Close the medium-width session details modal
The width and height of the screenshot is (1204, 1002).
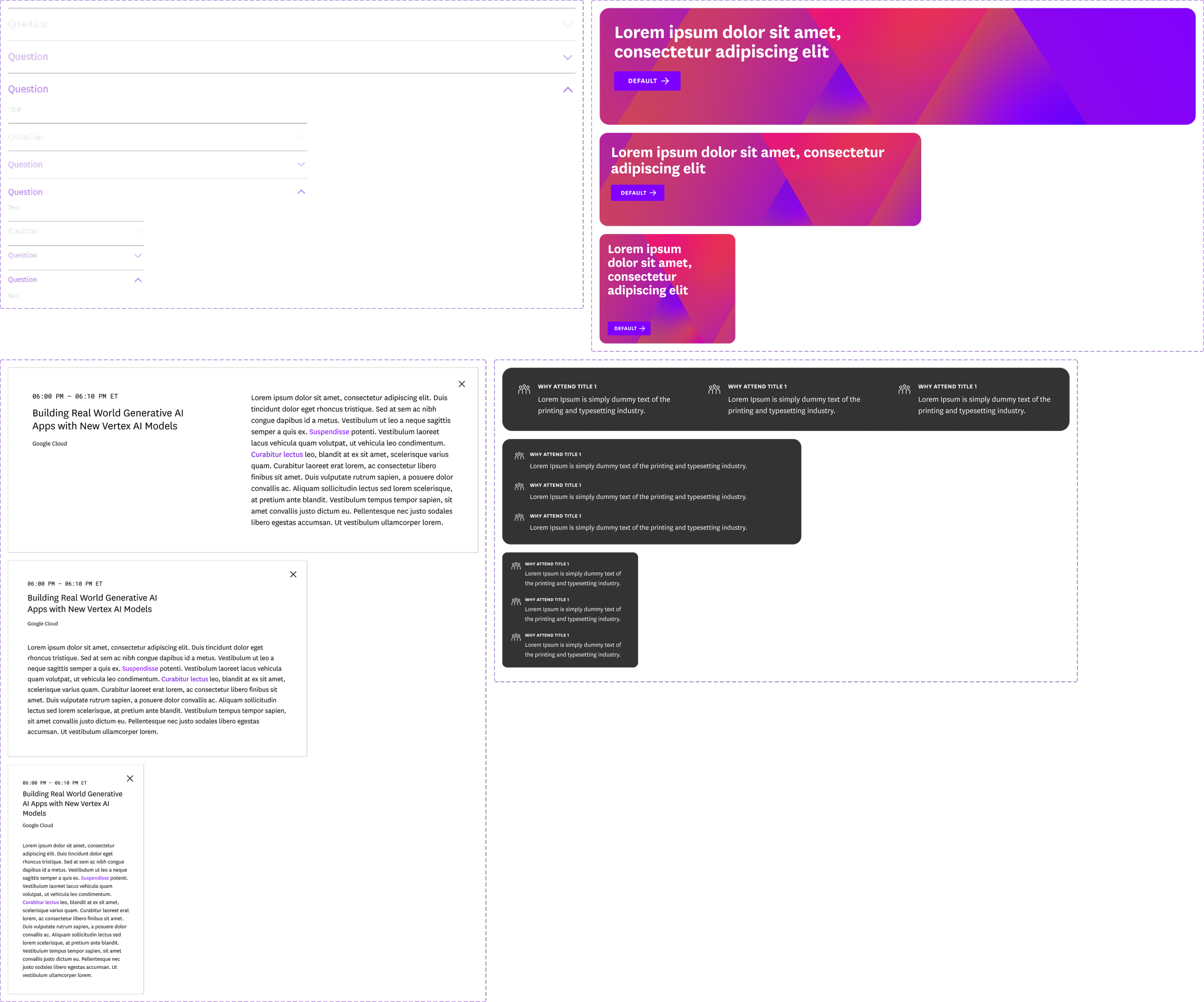[293, 574]
